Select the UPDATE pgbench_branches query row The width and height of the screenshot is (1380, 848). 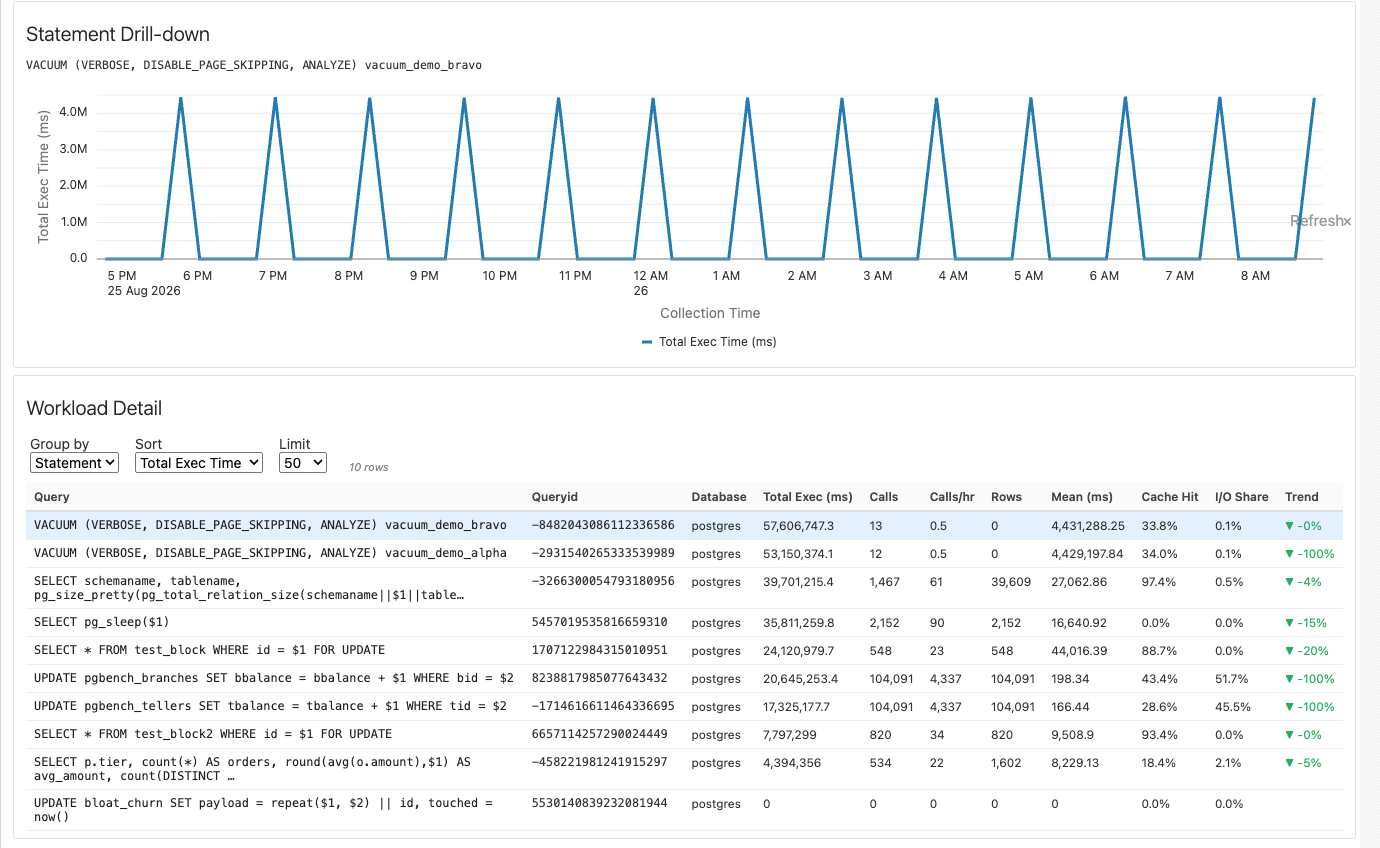point(684,678)
